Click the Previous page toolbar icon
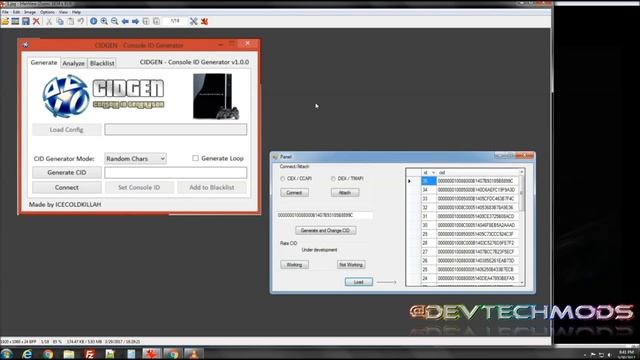This screenshot has width=640, height=360. (x=146, y=21)
